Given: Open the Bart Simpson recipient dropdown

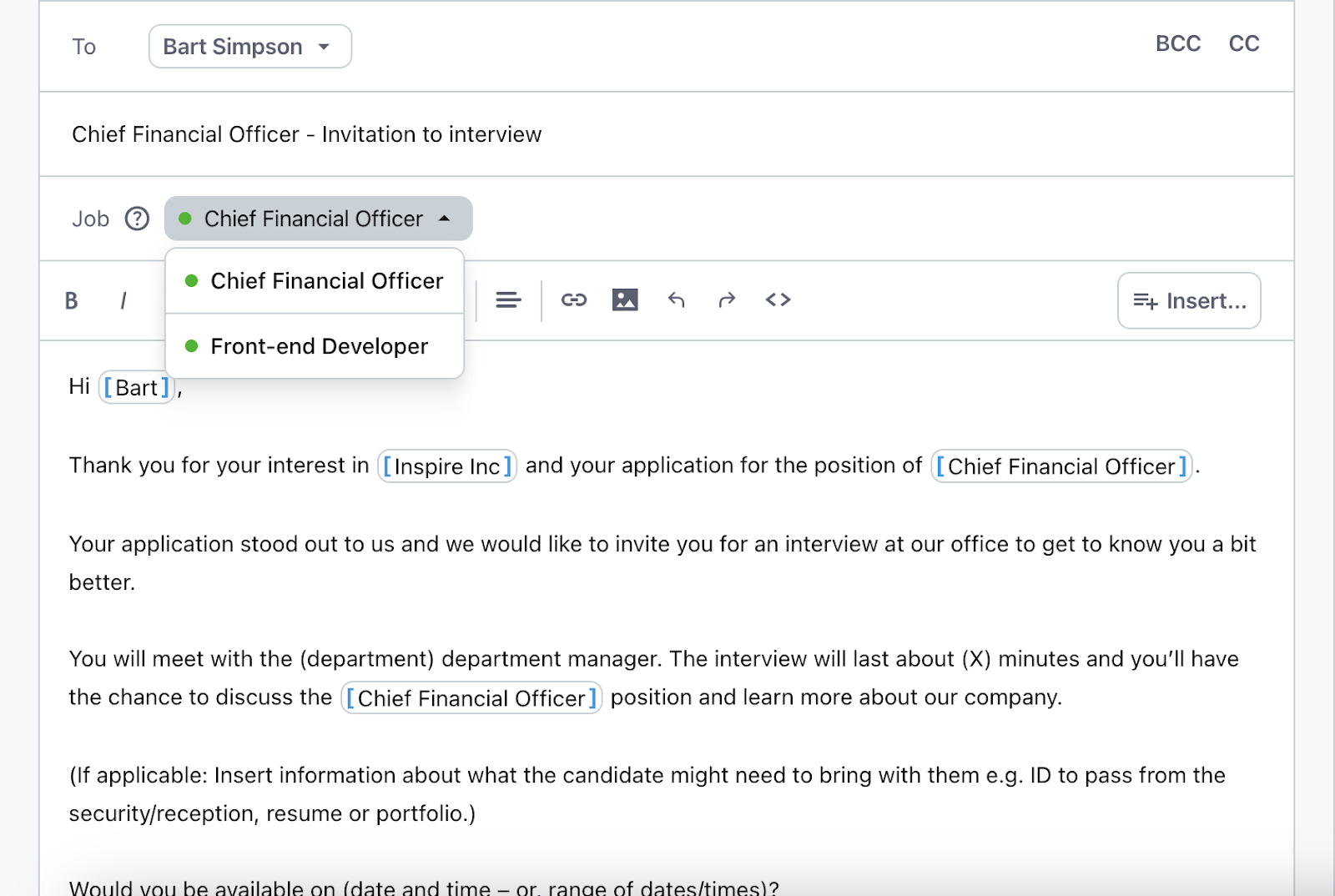Looking at the screenshot, I should pos(249,47).
